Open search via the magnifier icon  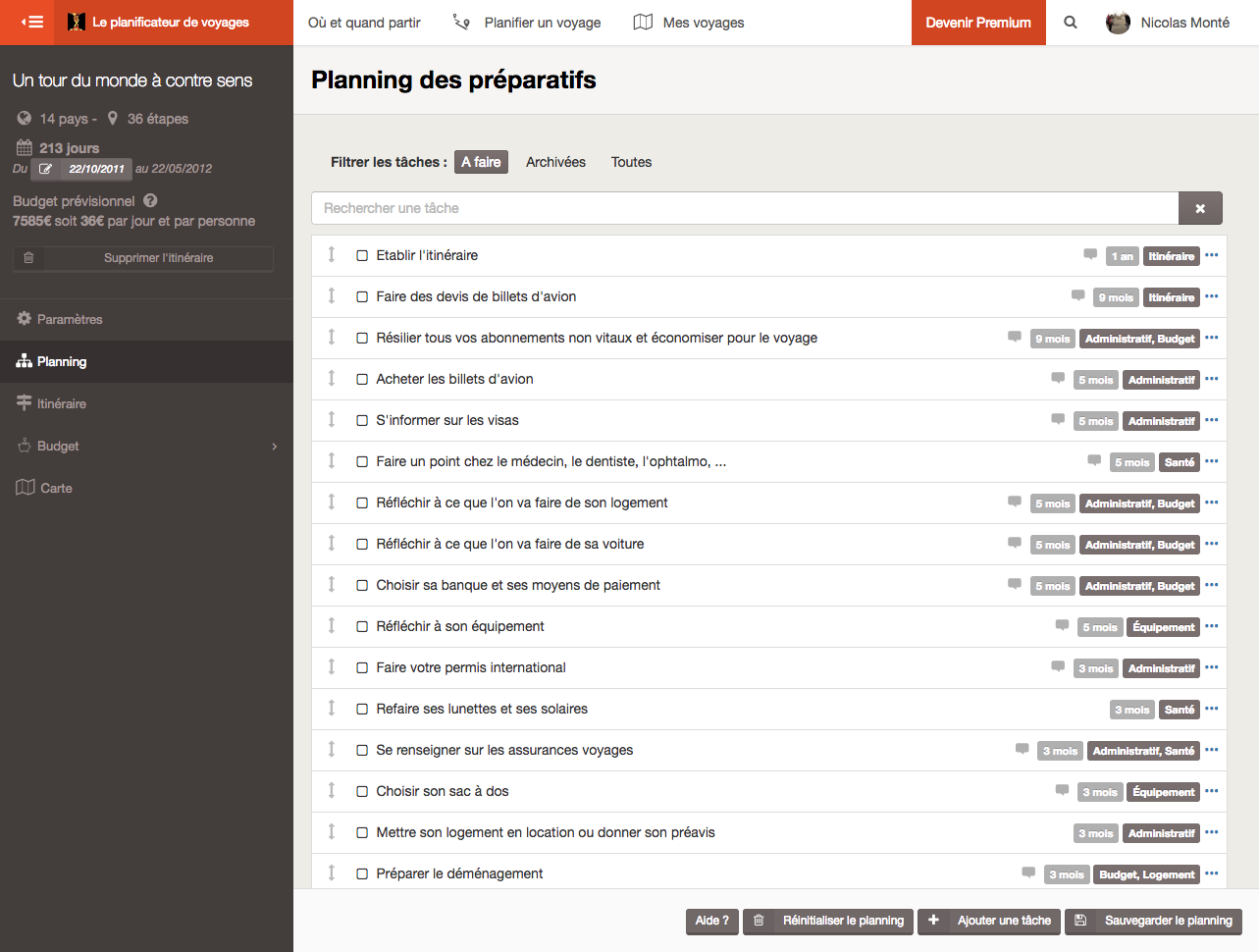click(x=1071, y=23)
